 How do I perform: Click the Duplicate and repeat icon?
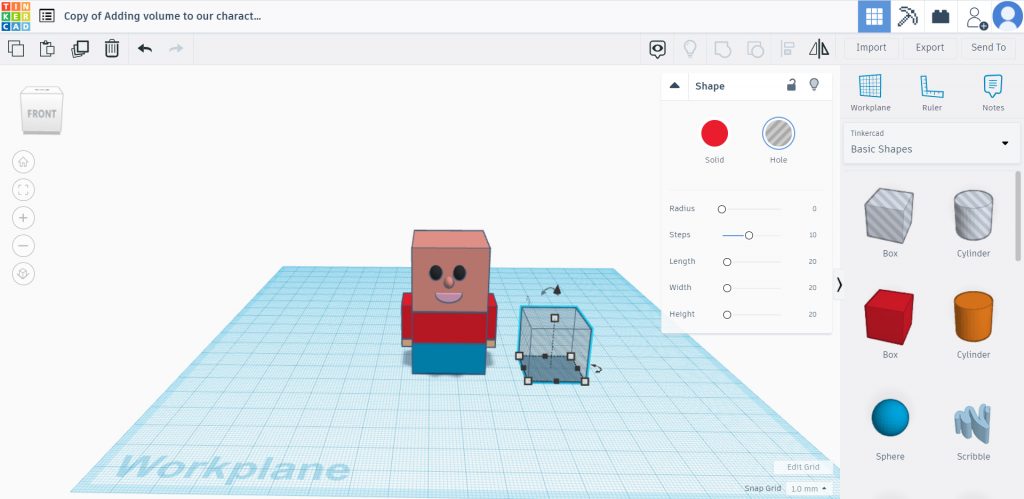(80, 48)
